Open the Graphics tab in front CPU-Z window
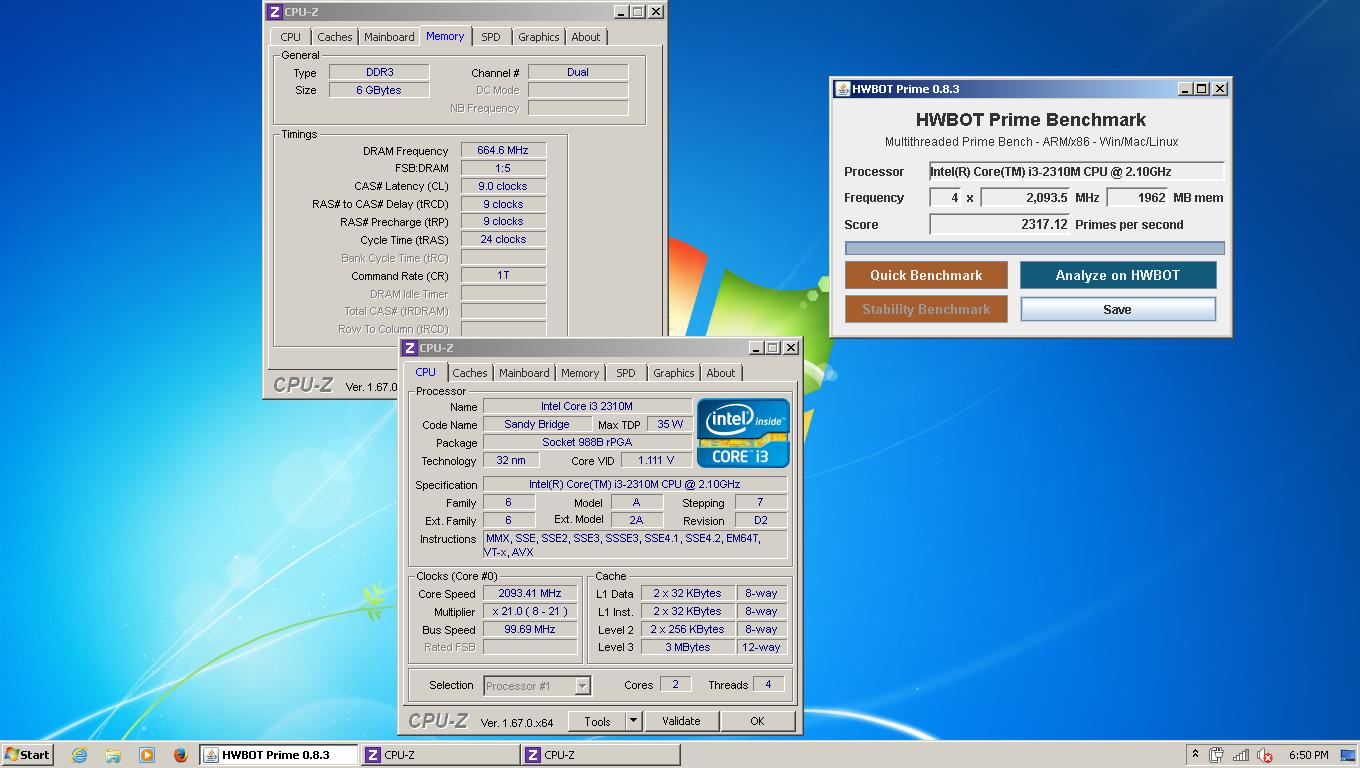This screenshot has height=768, width=1360. click(673, 373)
